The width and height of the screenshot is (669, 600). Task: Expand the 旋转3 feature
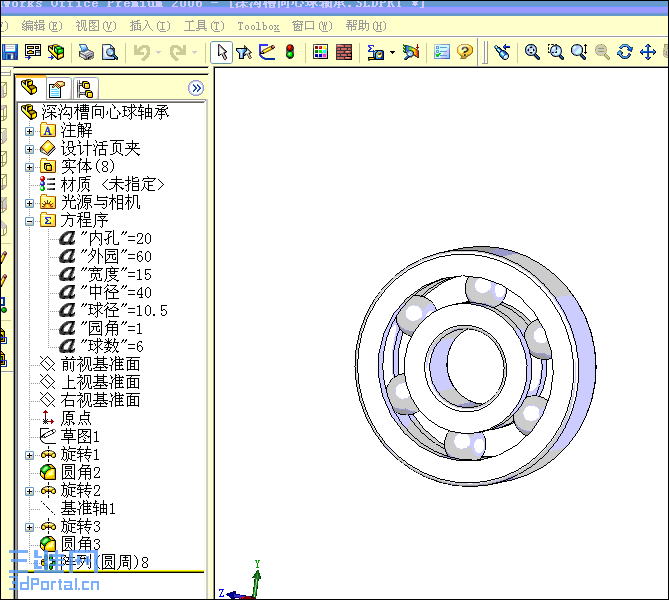[x=29, y=527]
